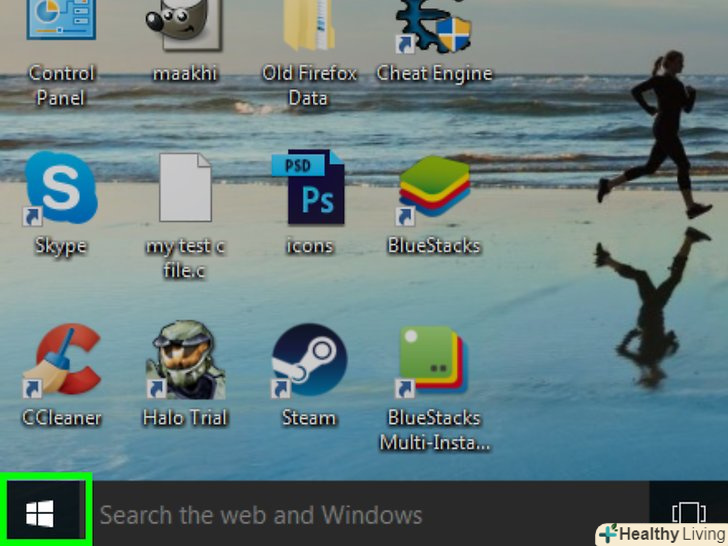
Task: Click the "icons" label under the PSD file
Action: pos(310,246)
